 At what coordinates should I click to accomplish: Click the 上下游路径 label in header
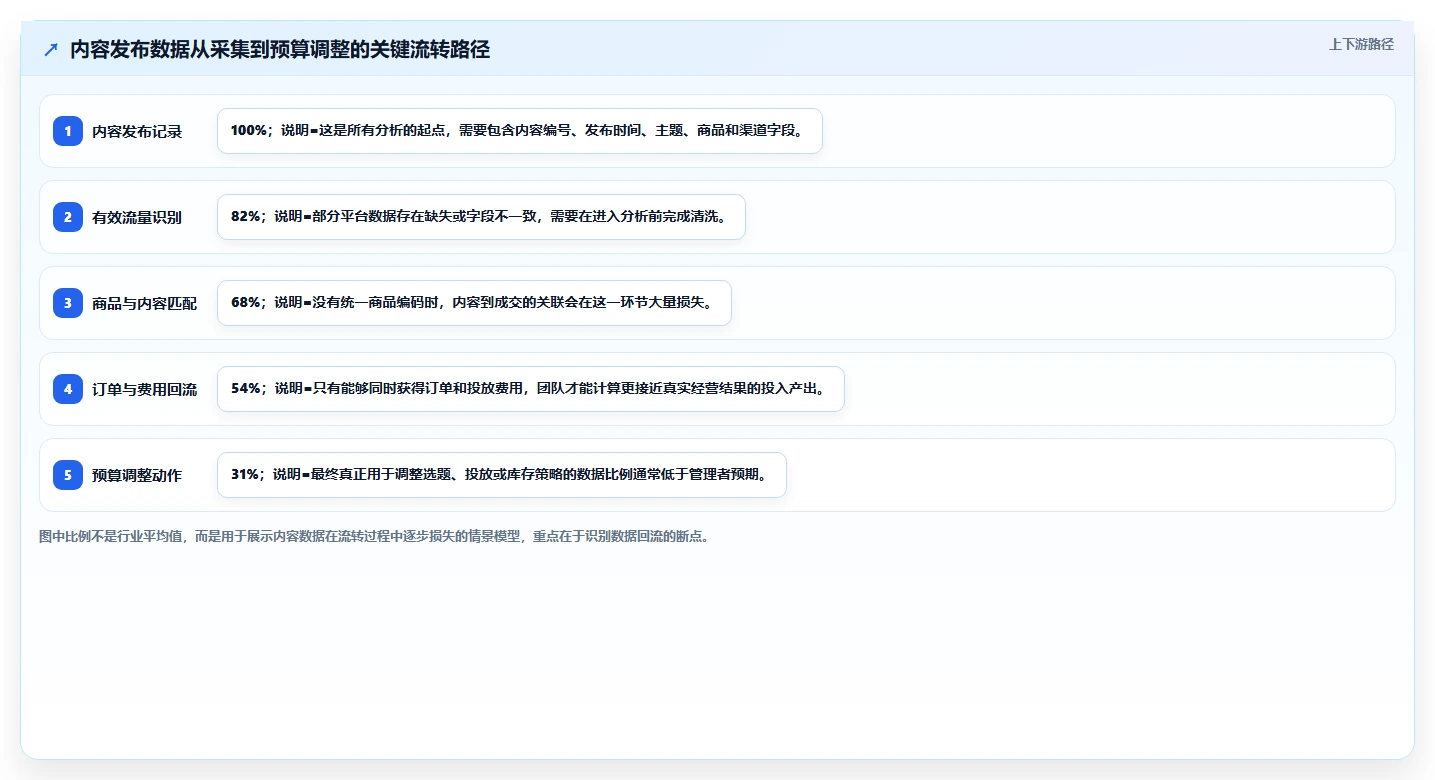pyautogui.click(x=1361, y=44)
